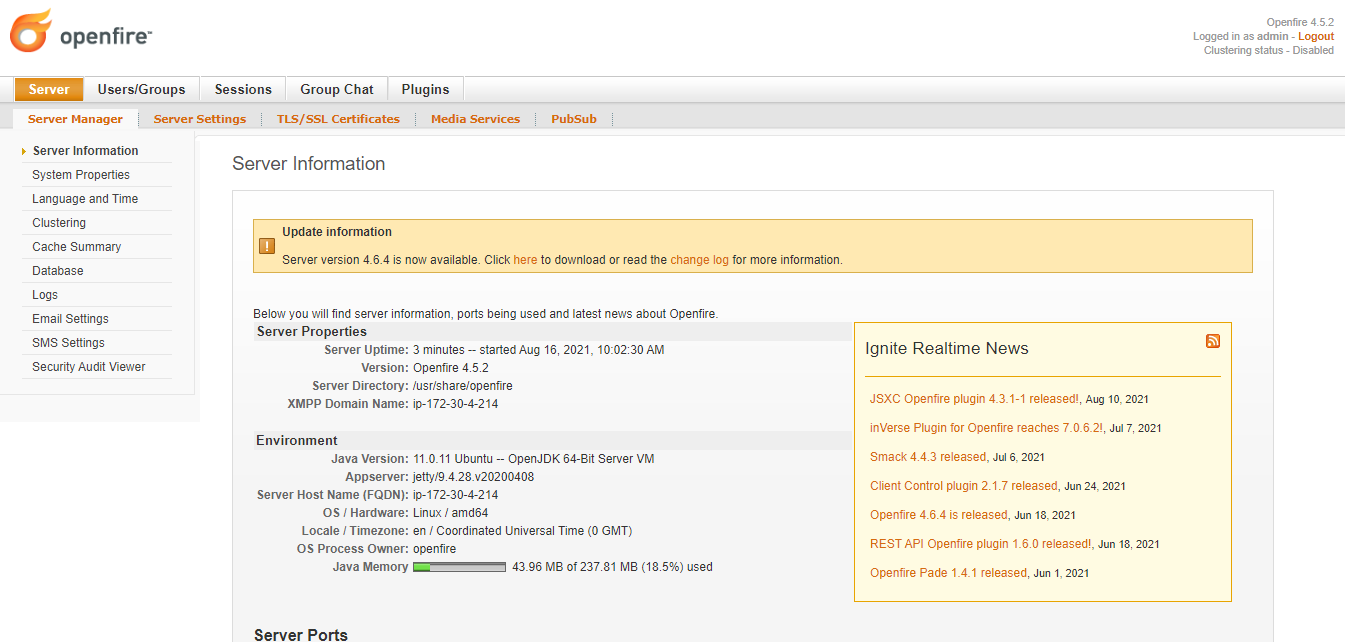
Task: Select Server Settings submenu
Action: [x=200, y=119]
